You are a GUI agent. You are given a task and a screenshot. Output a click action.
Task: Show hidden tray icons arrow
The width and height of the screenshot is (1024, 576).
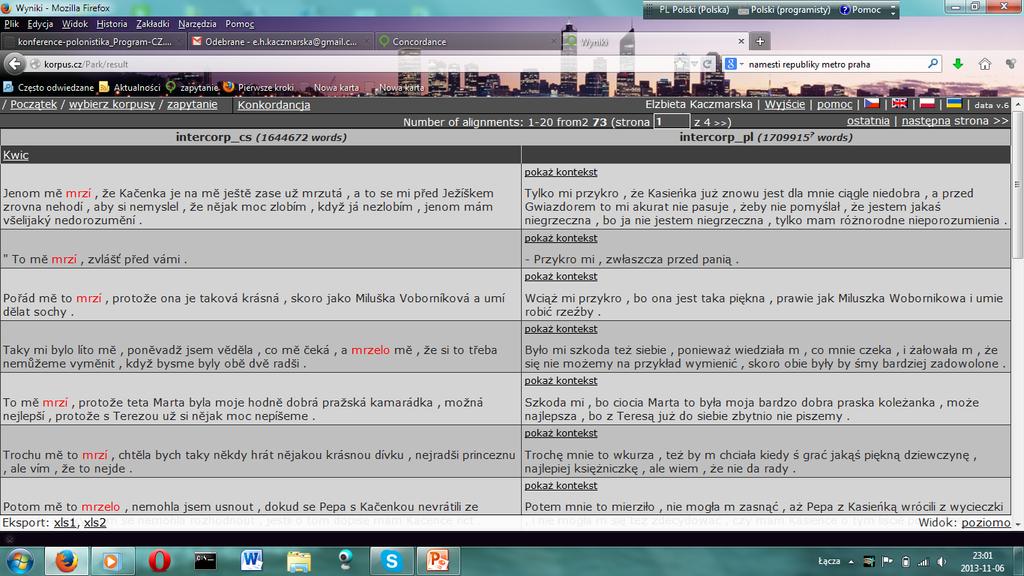pyautogui.click(x=851, y=562)
